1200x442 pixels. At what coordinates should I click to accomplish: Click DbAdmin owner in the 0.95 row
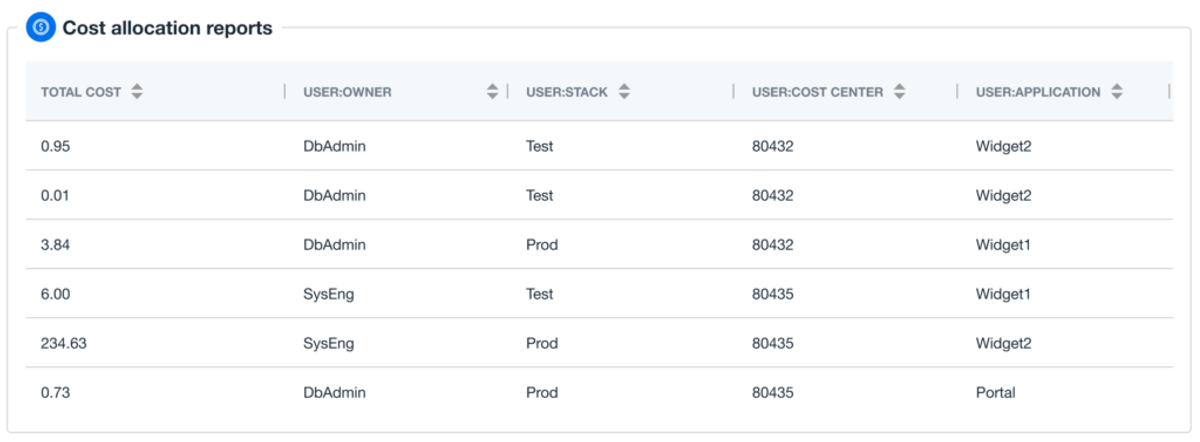[x=334, y=146]
